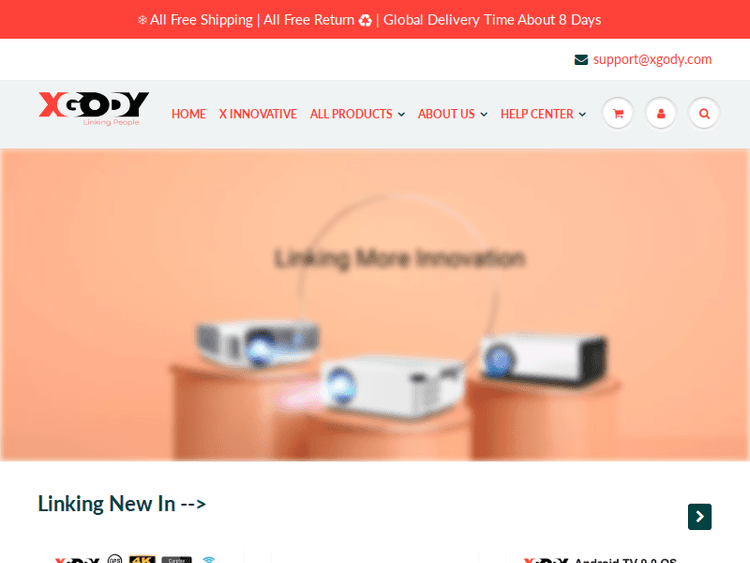Click the free shipping announcement banner

coord(375,19)
